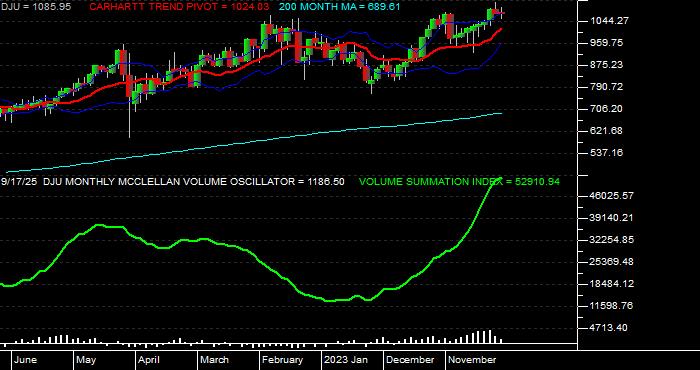700x370 pixels.
Task: Click the 9/17/25 date label
Action: (19, 182)
